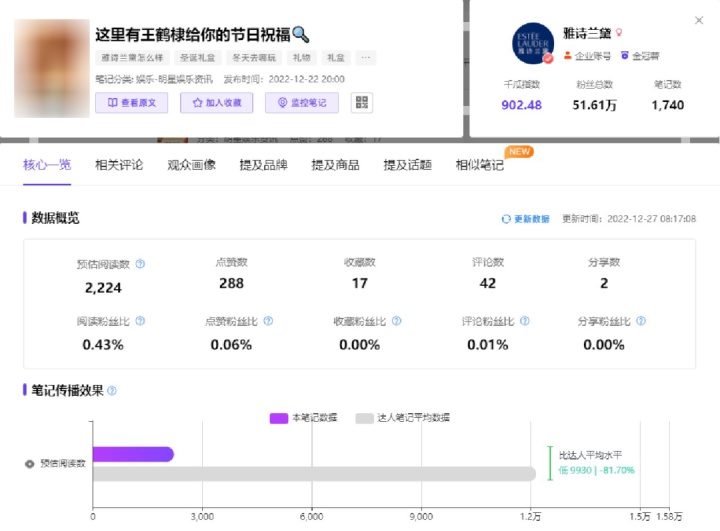Screen dimensions: 720x531
Task: Click the 金冠薯 crown icon
Action: pyautogui.click(x=624, y=56)
